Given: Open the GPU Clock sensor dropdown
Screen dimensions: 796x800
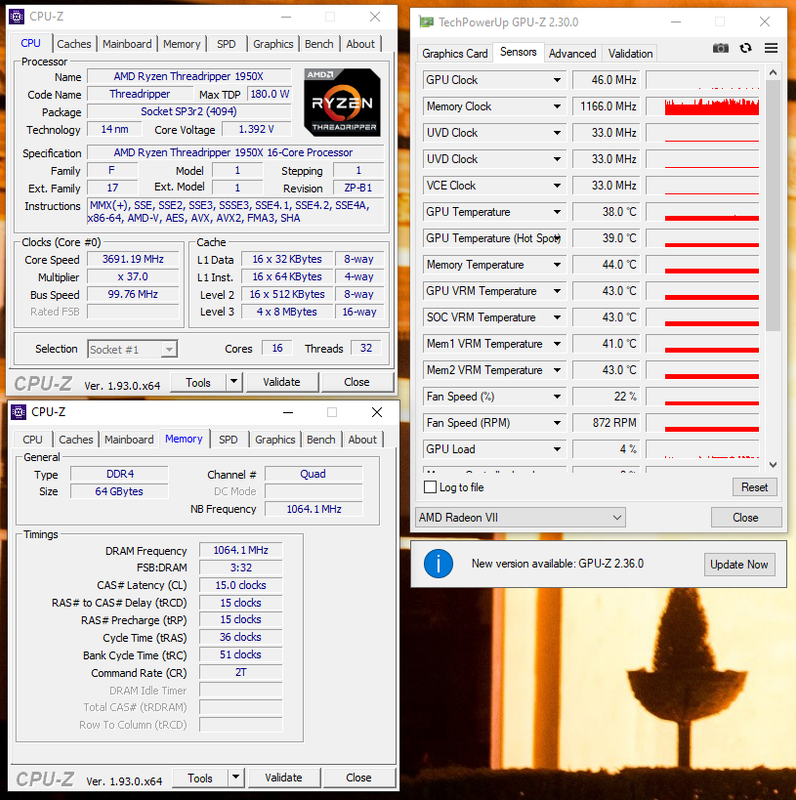Looking at the screenshot, I should click(x=557, y=80).
